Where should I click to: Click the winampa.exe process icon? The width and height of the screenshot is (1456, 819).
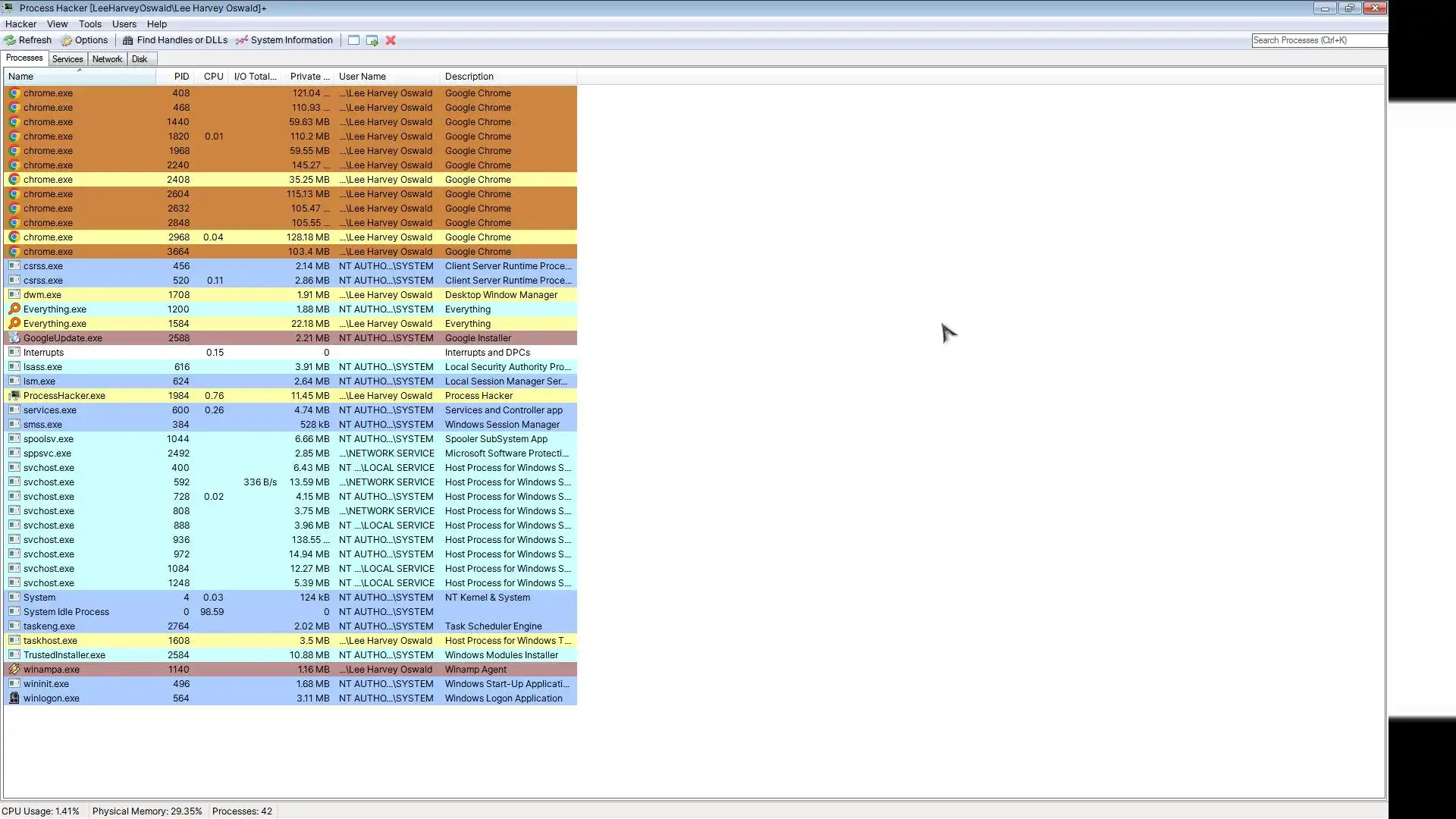14,670
